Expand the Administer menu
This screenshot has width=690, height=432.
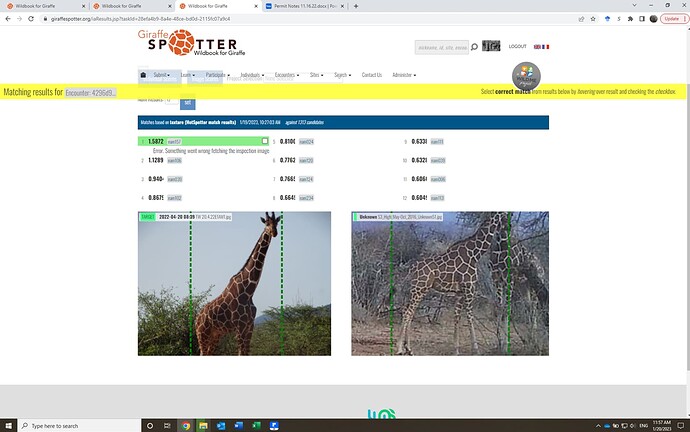(404, 75)
